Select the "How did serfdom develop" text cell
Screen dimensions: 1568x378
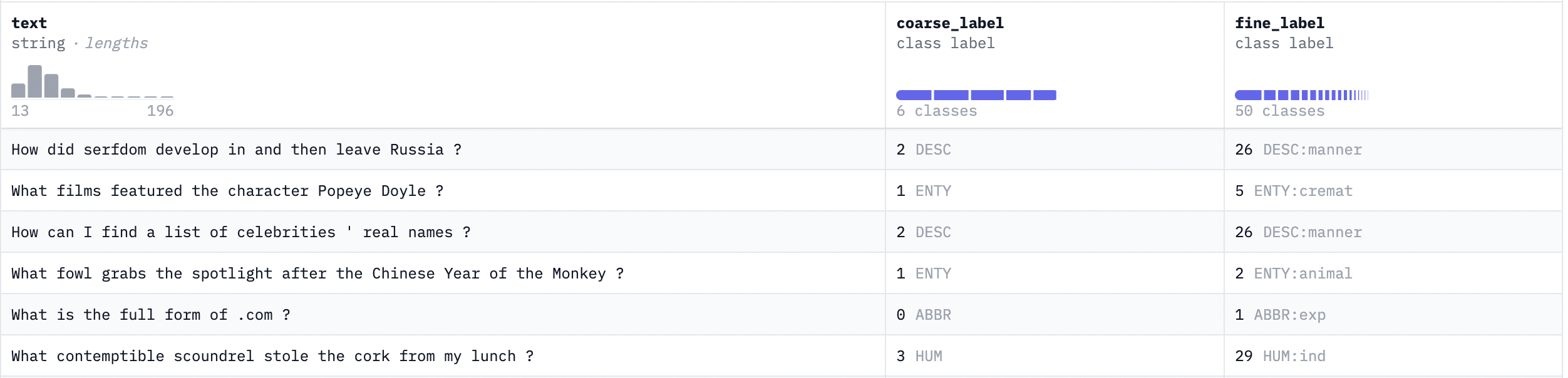236,150
